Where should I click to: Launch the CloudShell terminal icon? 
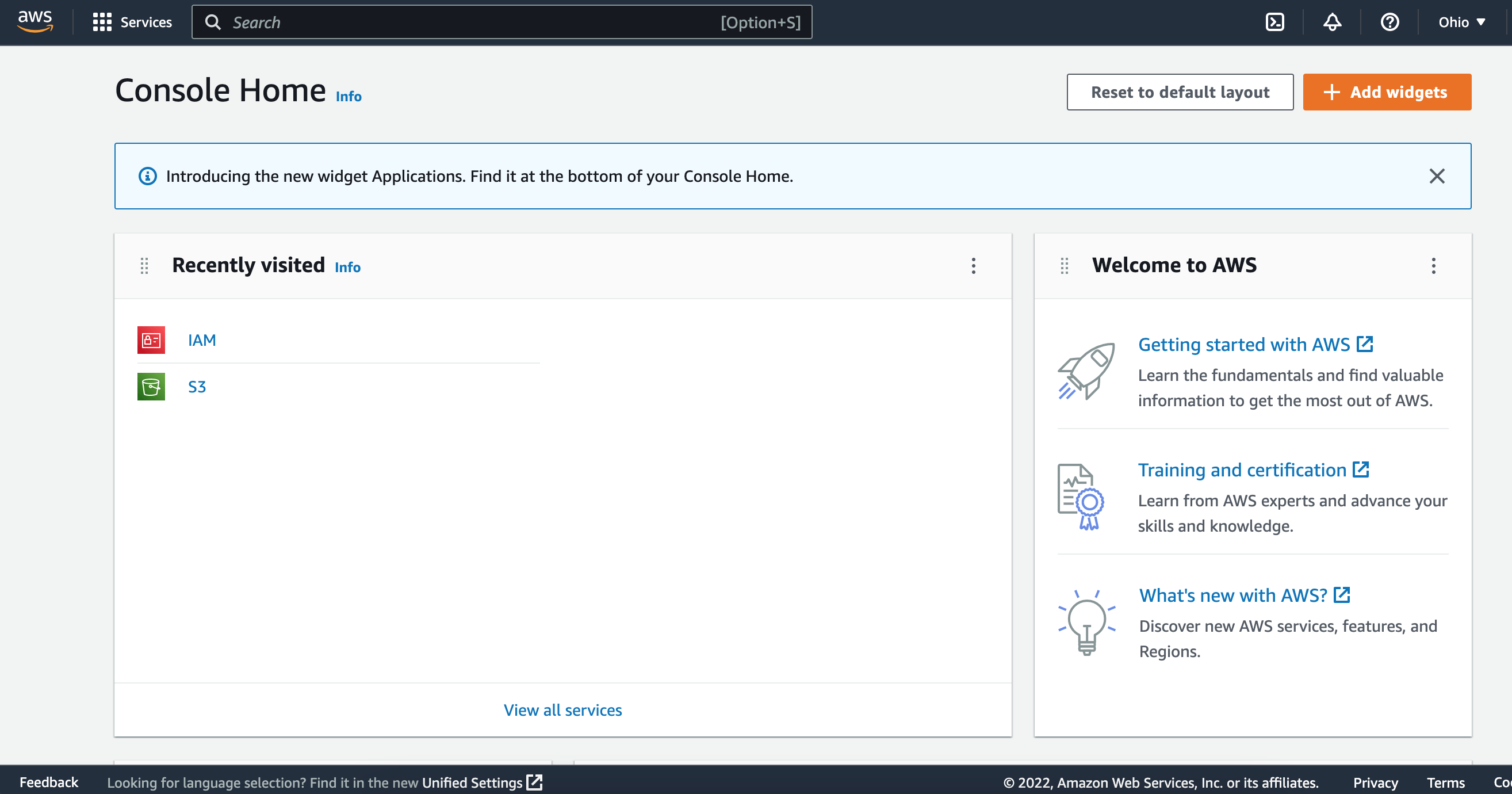[x=1275, y=22]
